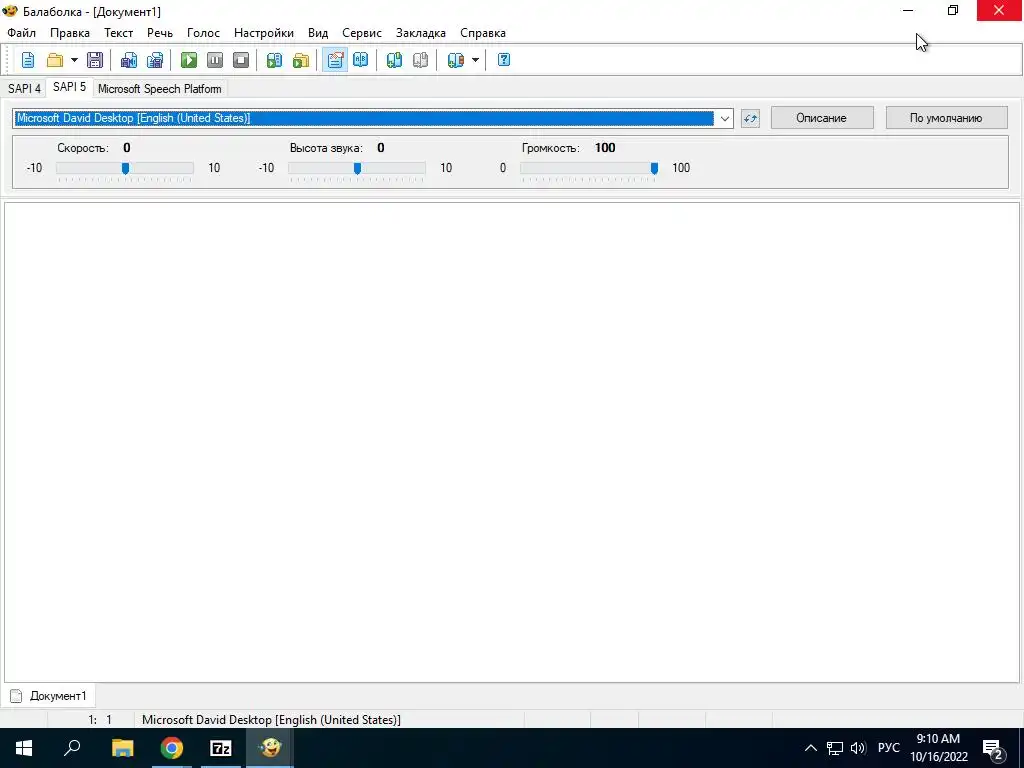Select the SAPI 5 tab
The image size is (1024, 768).
(x=69, y=88)
